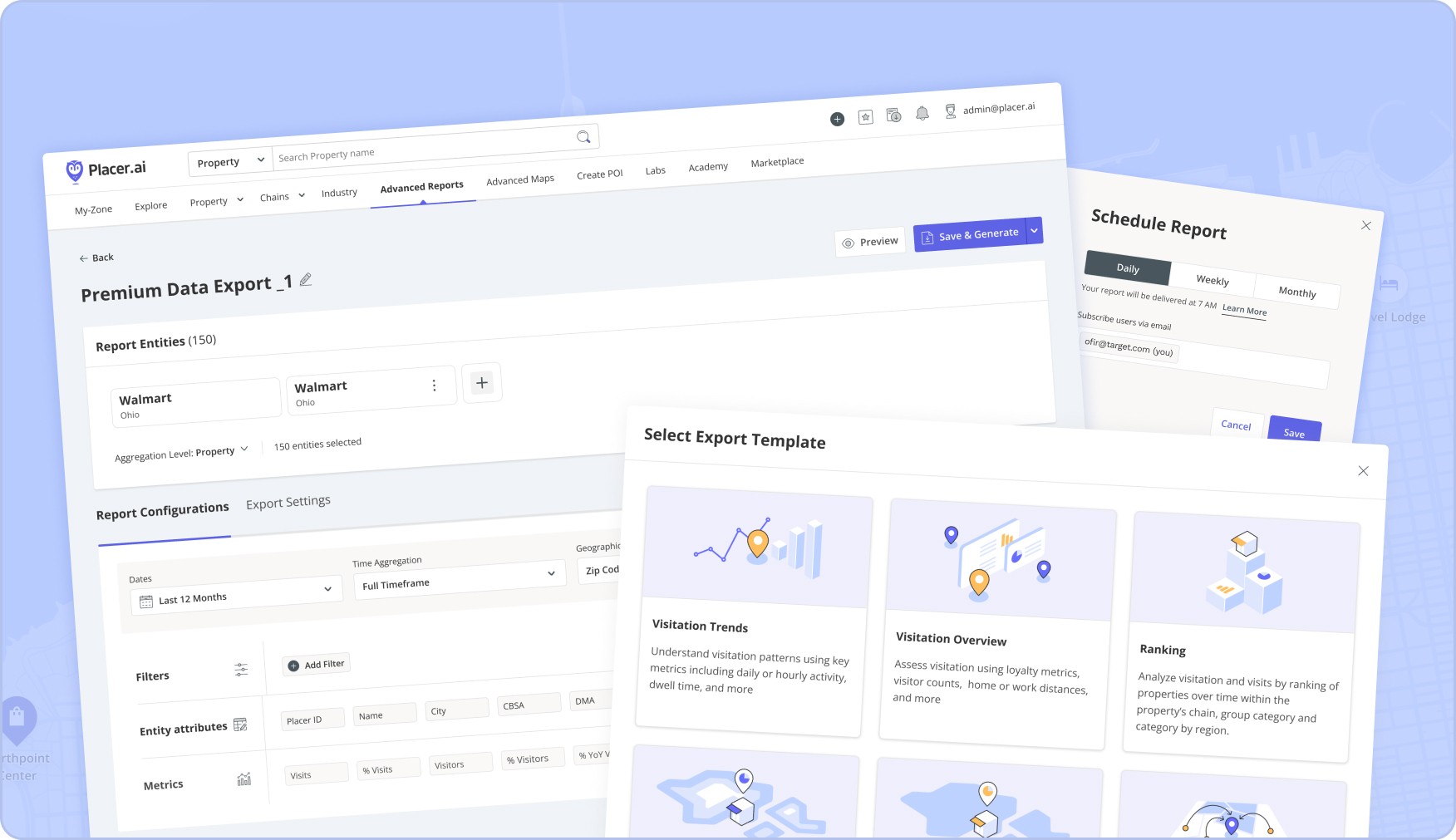Toggle the City attribute chip
This screenshot has height=840, width=1456.
point(456,709)
